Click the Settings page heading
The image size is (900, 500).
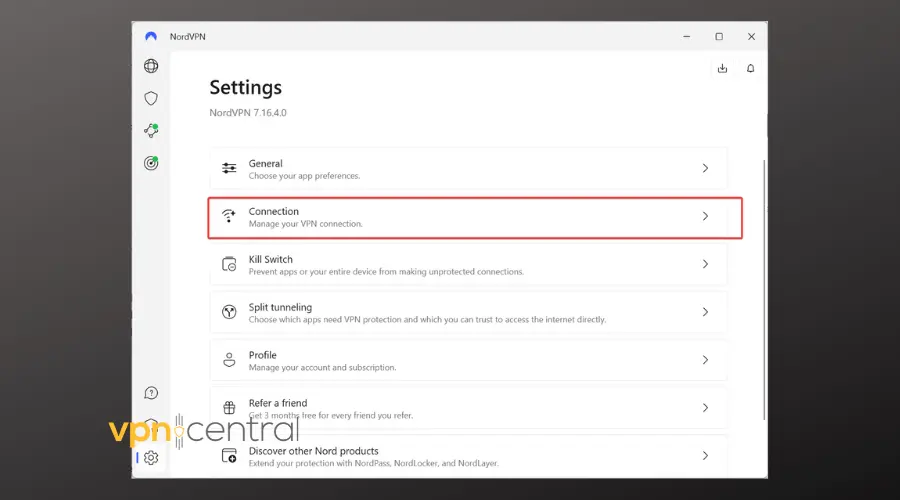point(245,87)
